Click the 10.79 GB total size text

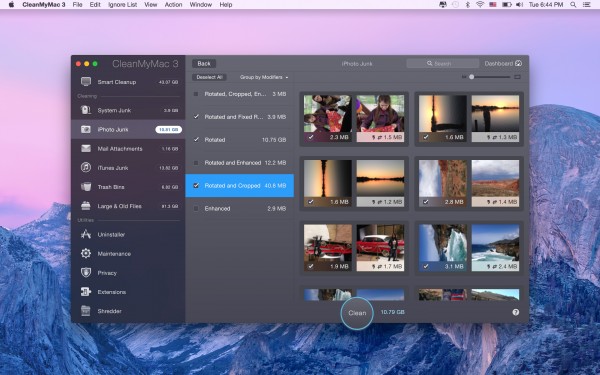[x=393, y=312]
